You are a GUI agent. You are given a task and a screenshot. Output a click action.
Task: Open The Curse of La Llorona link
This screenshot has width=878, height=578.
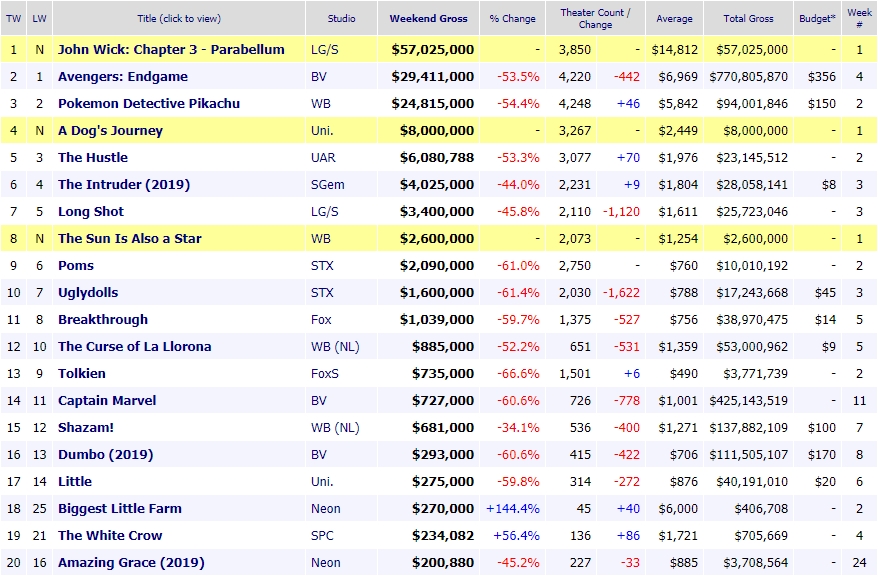[134, 346]
